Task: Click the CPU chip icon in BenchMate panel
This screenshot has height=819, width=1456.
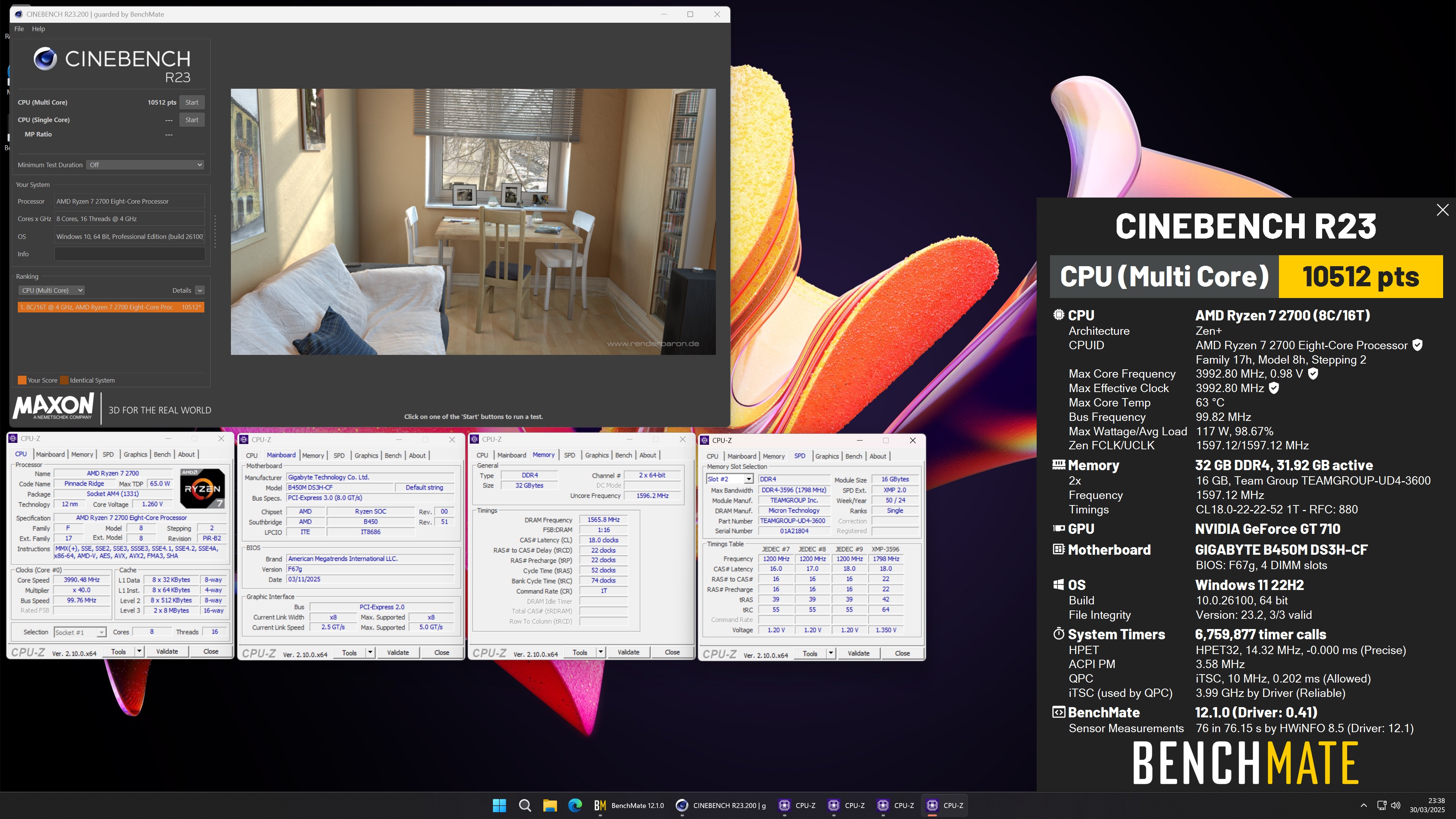Action: point(1059,315)
